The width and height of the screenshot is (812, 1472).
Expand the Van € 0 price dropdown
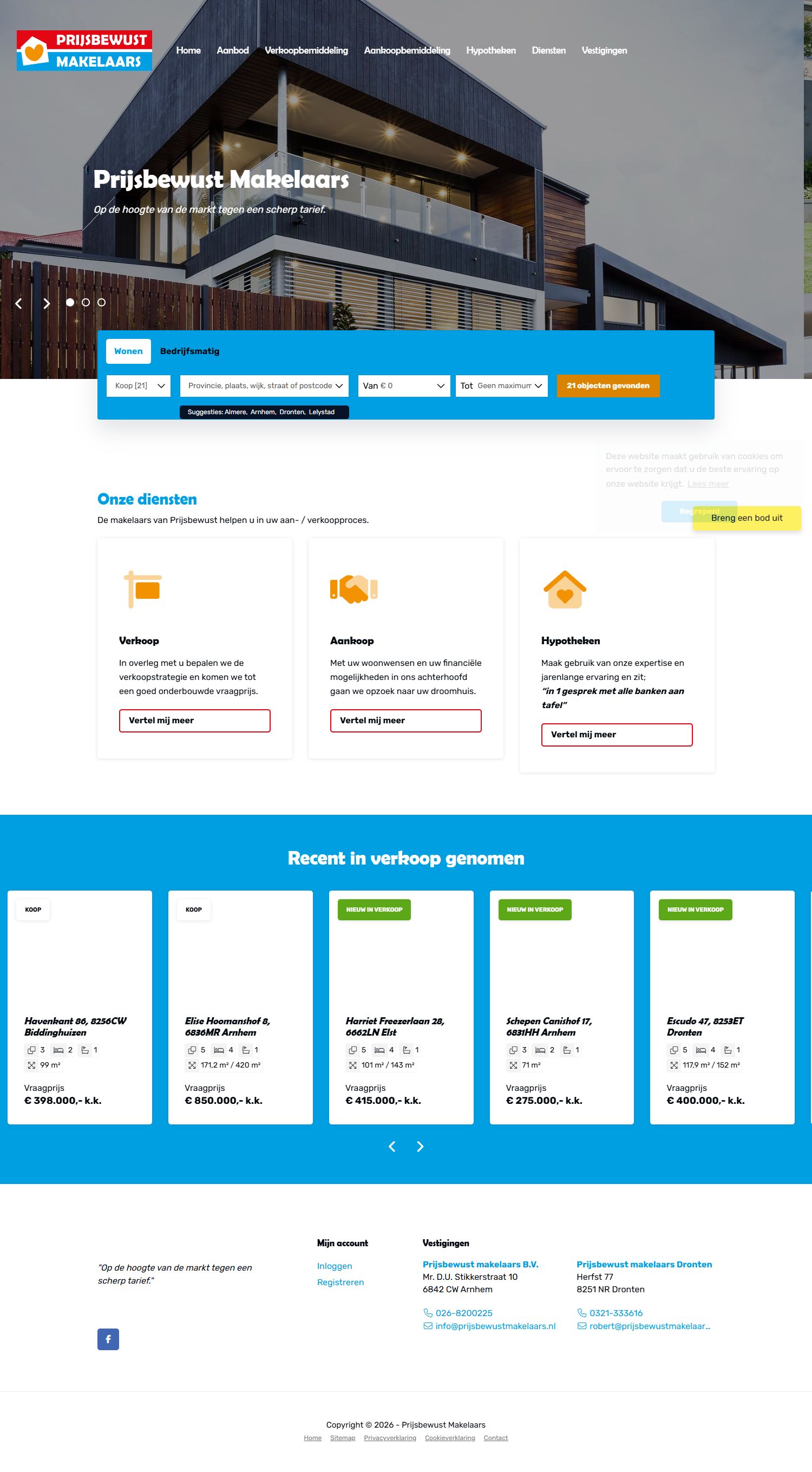coord(403,385)
